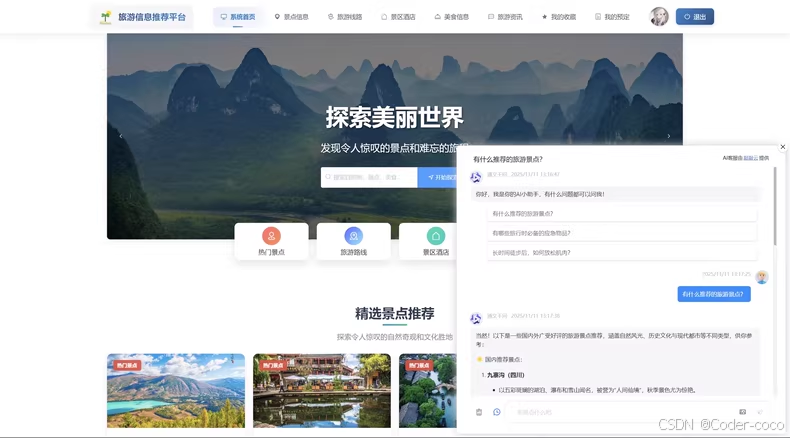Open the old town canal attraction thumbnail

coord(322,391)
